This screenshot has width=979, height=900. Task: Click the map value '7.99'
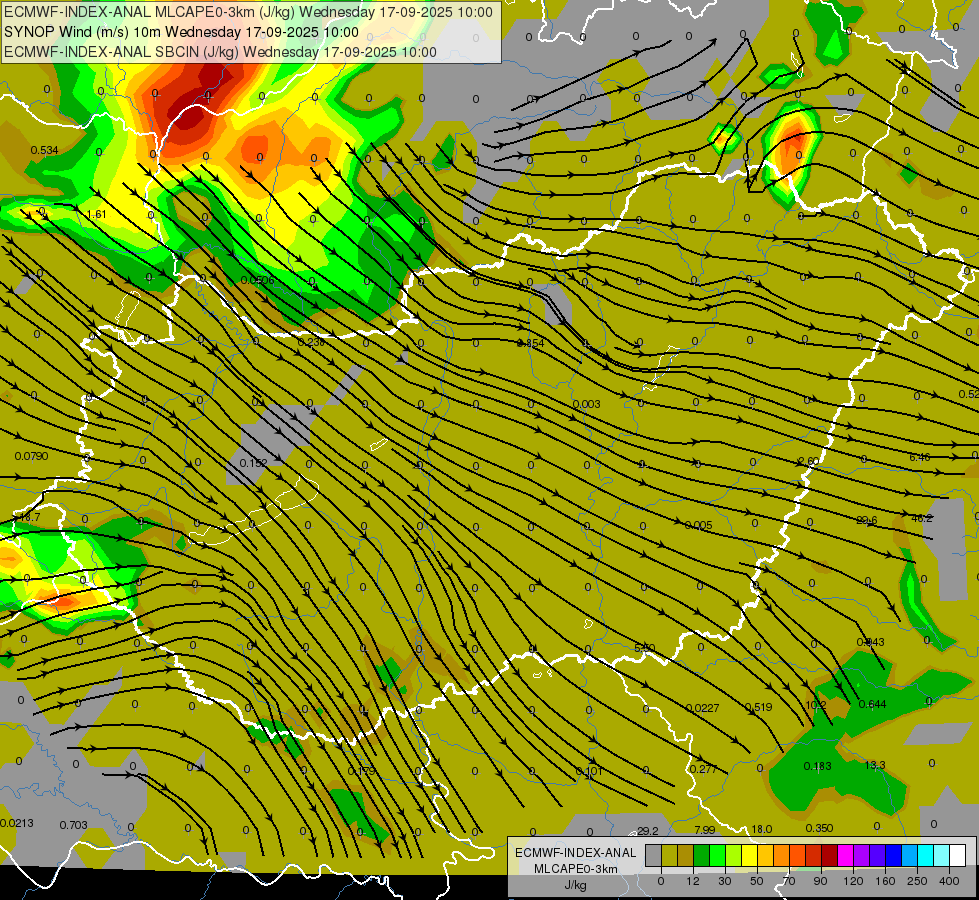click(704, 830)
